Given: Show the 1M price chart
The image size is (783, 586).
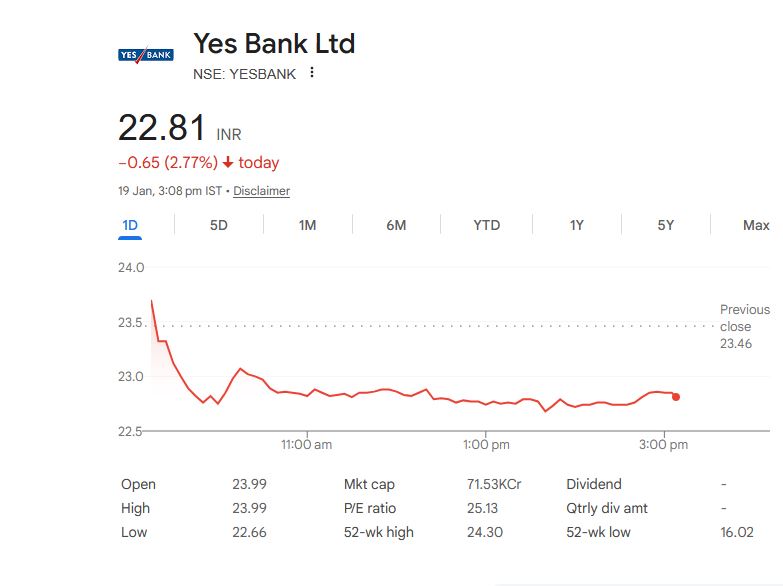Looking at the screenshot, I should pyautogui.click(x=307, y=225).
